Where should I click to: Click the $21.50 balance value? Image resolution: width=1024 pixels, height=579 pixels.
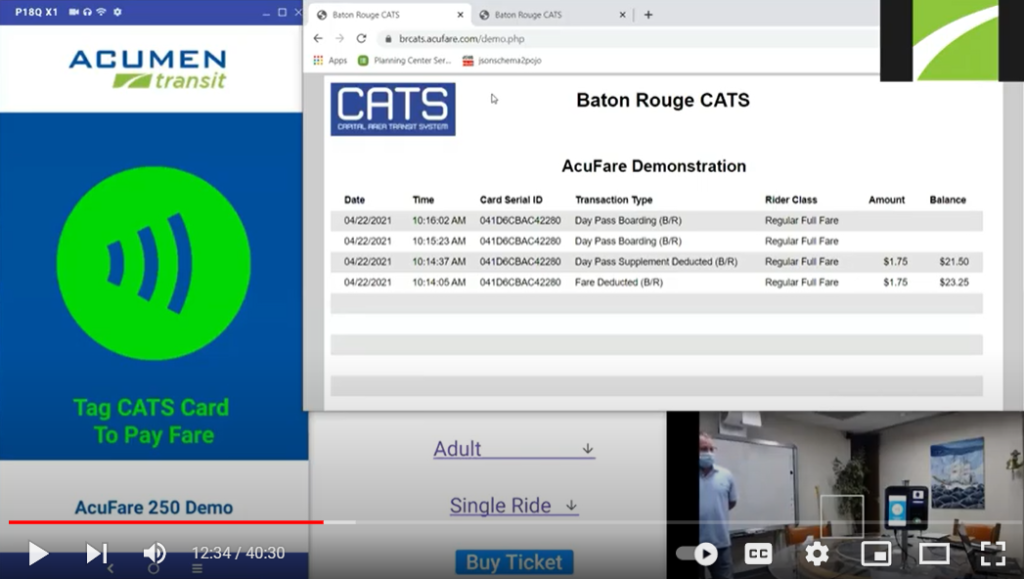954,262
